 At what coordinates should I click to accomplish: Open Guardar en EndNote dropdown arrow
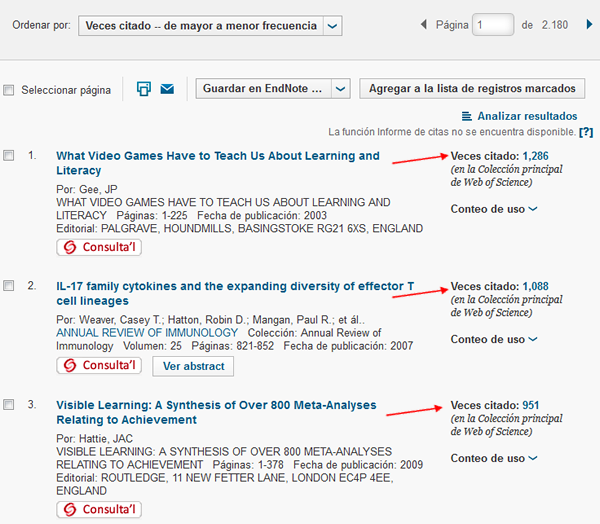coord(341,89)
